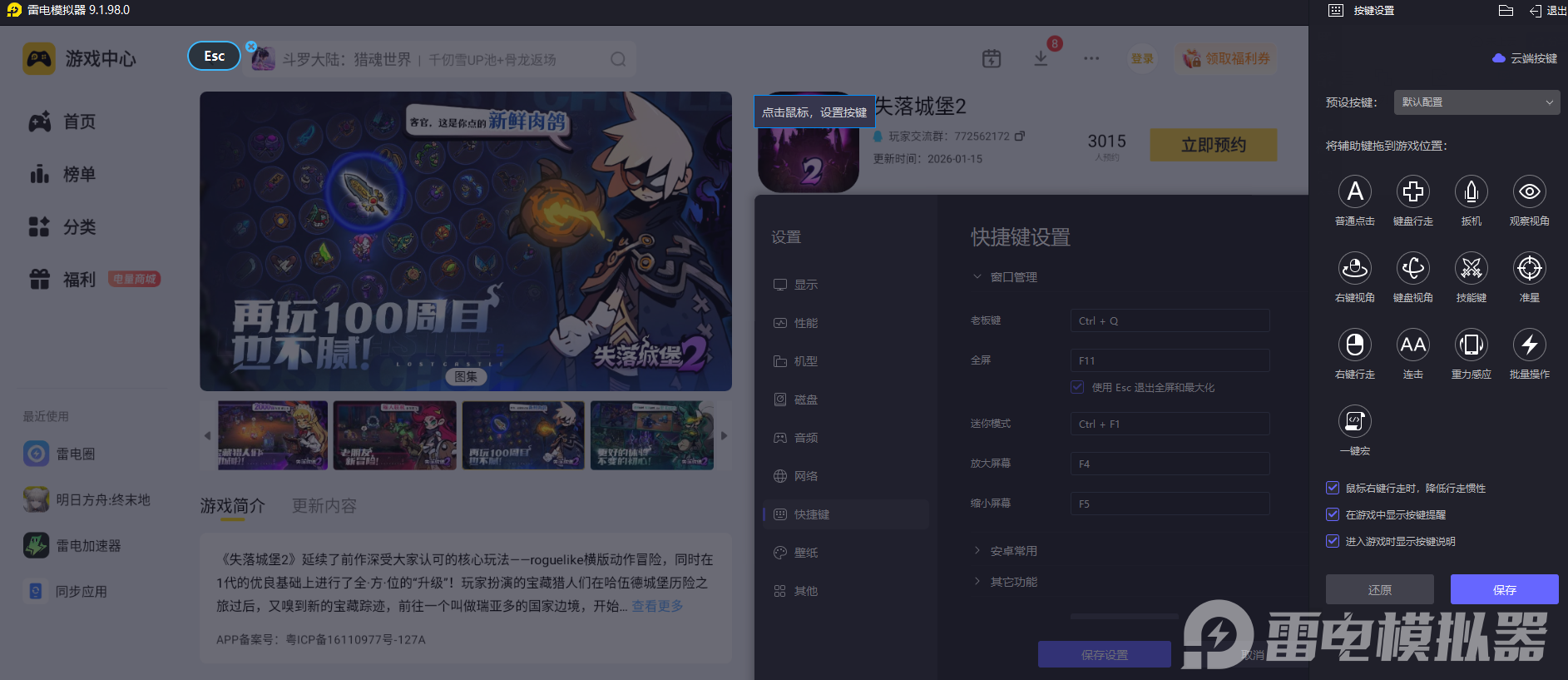Click the 老板键 Ctrl + Q shortcut field
The image size is (1568, 680).
[1170, 320]
